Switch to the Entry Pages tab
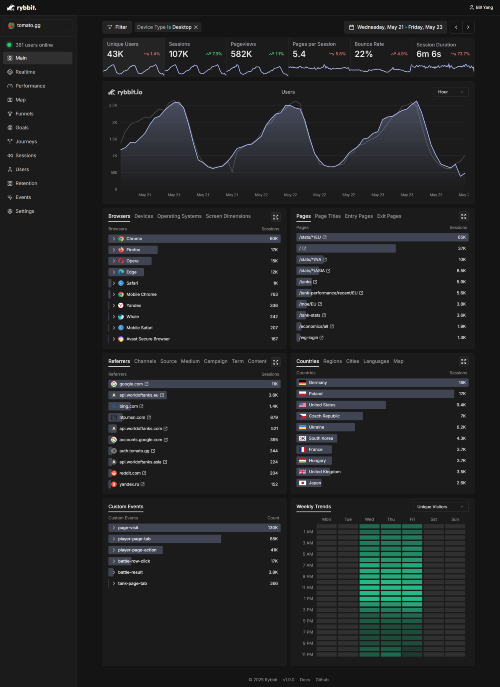Viewport: 500px width, 687px height. tap(359, 216)
